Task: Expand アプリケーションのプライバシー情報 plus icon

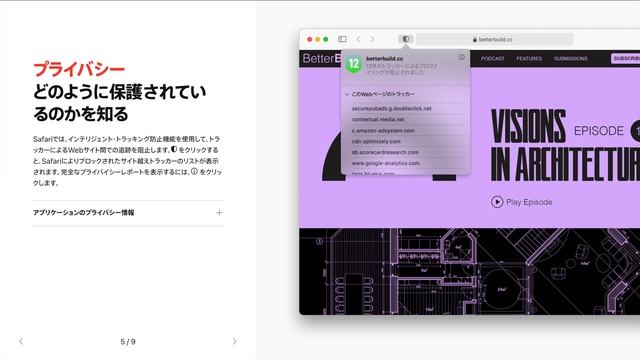Action: [x=219, y=213]
